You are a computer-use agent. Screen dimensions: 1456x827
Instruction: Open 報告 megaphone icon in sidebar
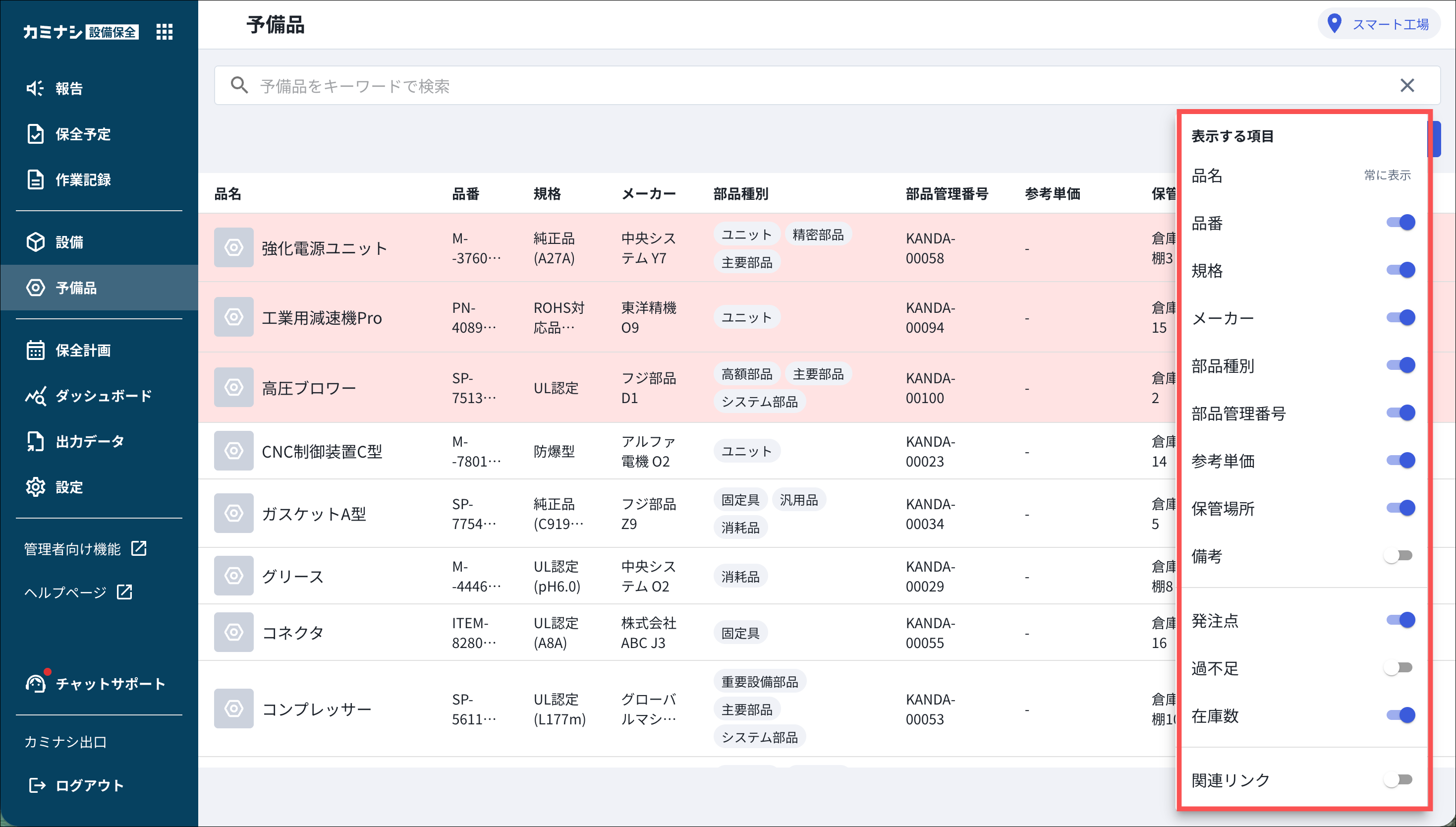(x=35, y=88)
